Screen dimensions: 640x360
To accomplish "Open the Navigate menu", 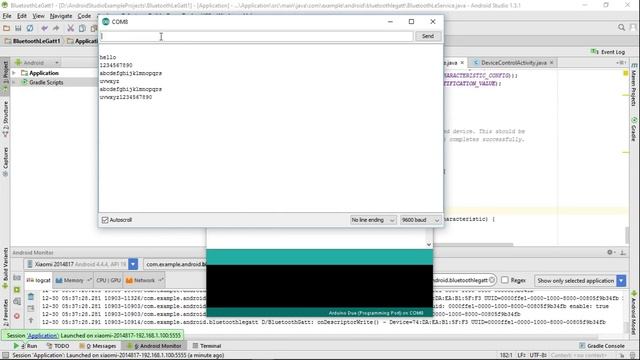I will click(61, 16).
